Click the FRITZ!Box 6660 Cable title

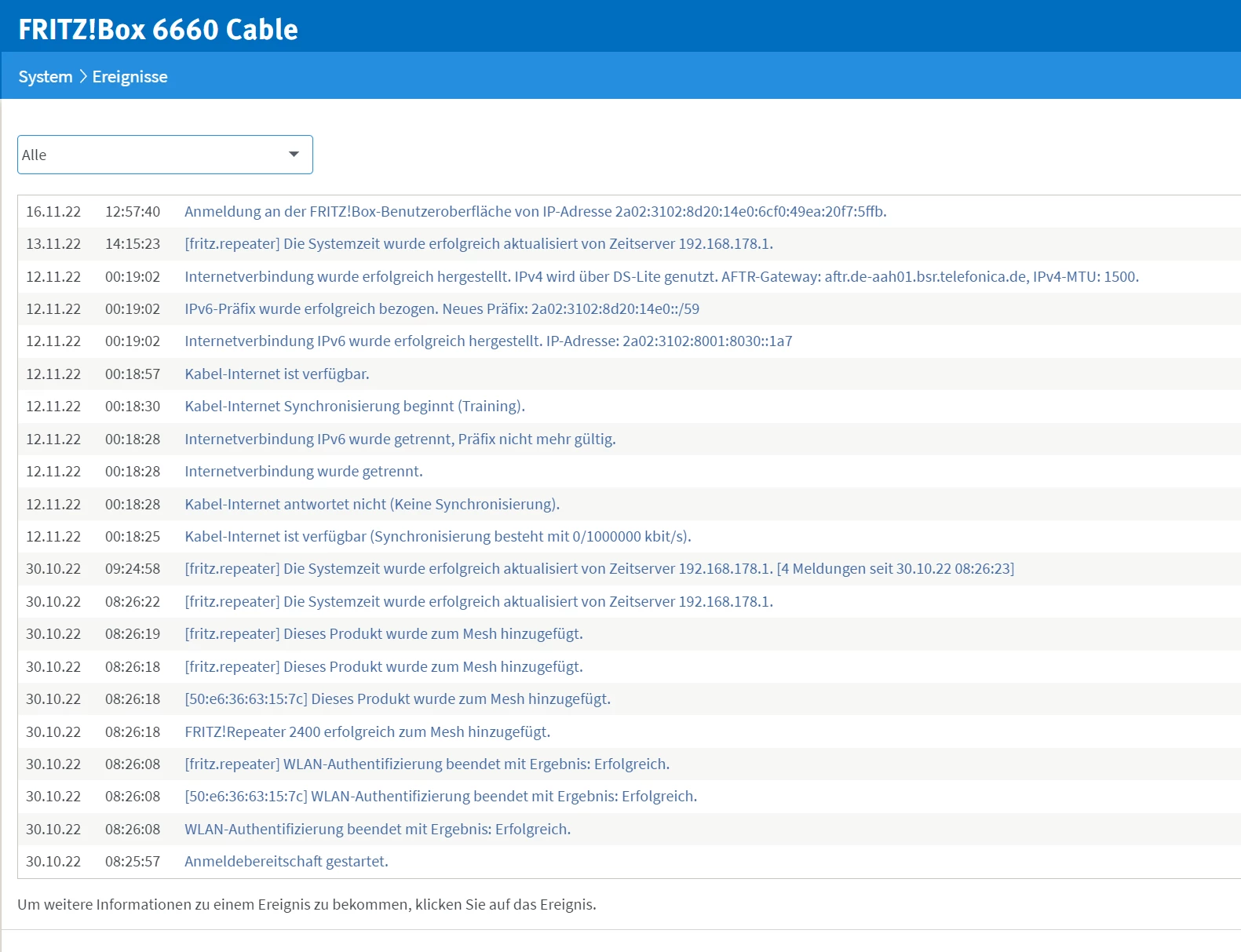point(158,29)
